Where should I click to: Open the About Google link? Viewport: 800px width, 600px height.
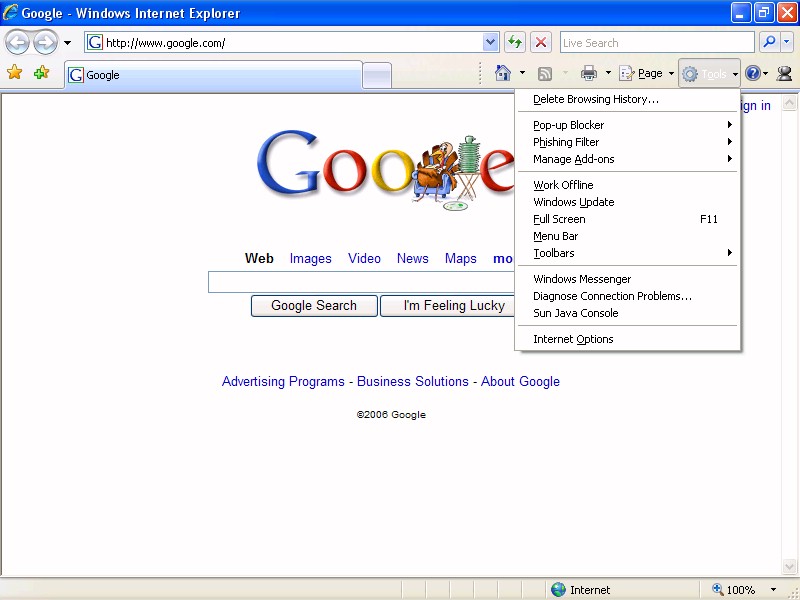coord(520,382)
